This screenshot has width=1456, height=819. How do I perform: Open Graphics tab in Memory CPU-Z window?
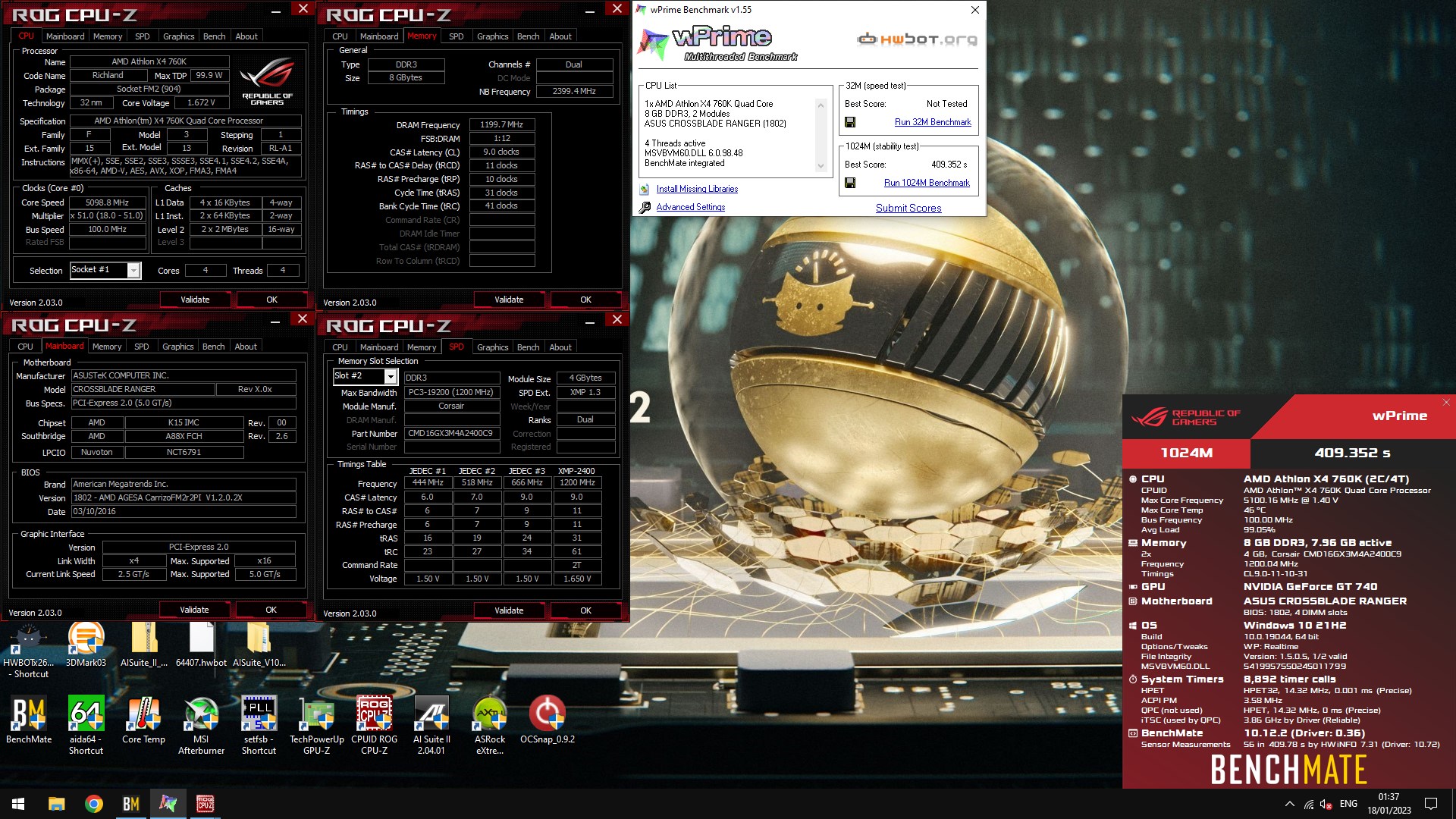[x=493, y=36]
